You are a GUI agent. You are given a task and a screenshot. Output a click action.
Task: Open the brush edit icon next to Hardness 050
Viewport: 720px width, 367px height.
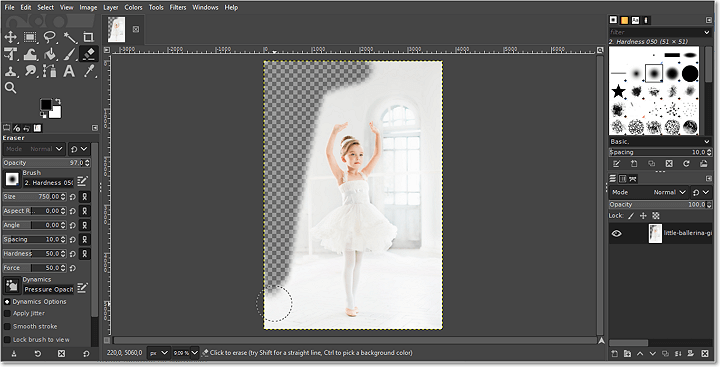pyautogui.click(x=82, y=181)
